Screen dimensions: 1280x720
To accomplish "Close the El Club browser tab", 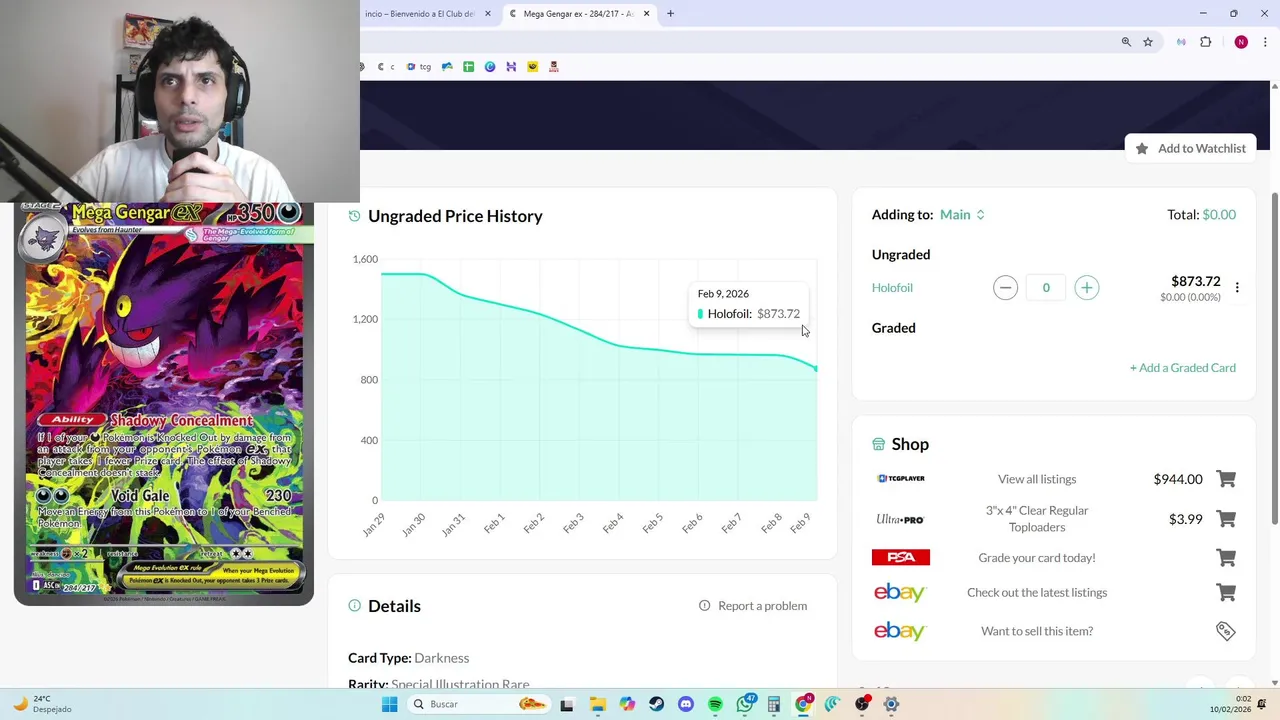I will (x=488, y=14).
